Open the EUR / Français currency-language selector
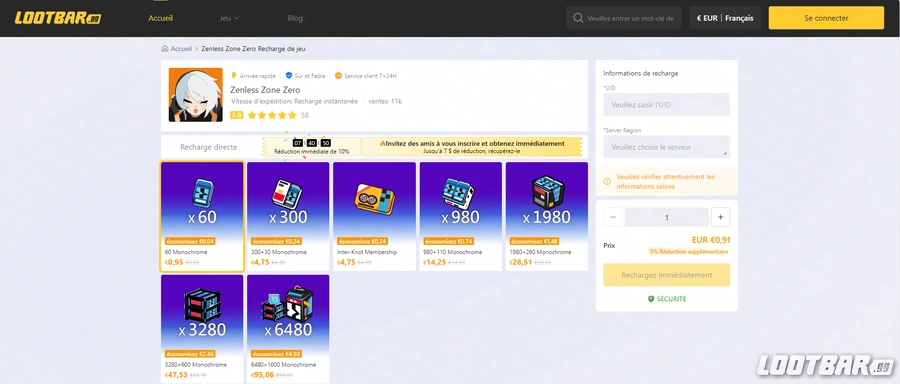Viewport: 900px width, 384px height. click(x=725, y=18)
